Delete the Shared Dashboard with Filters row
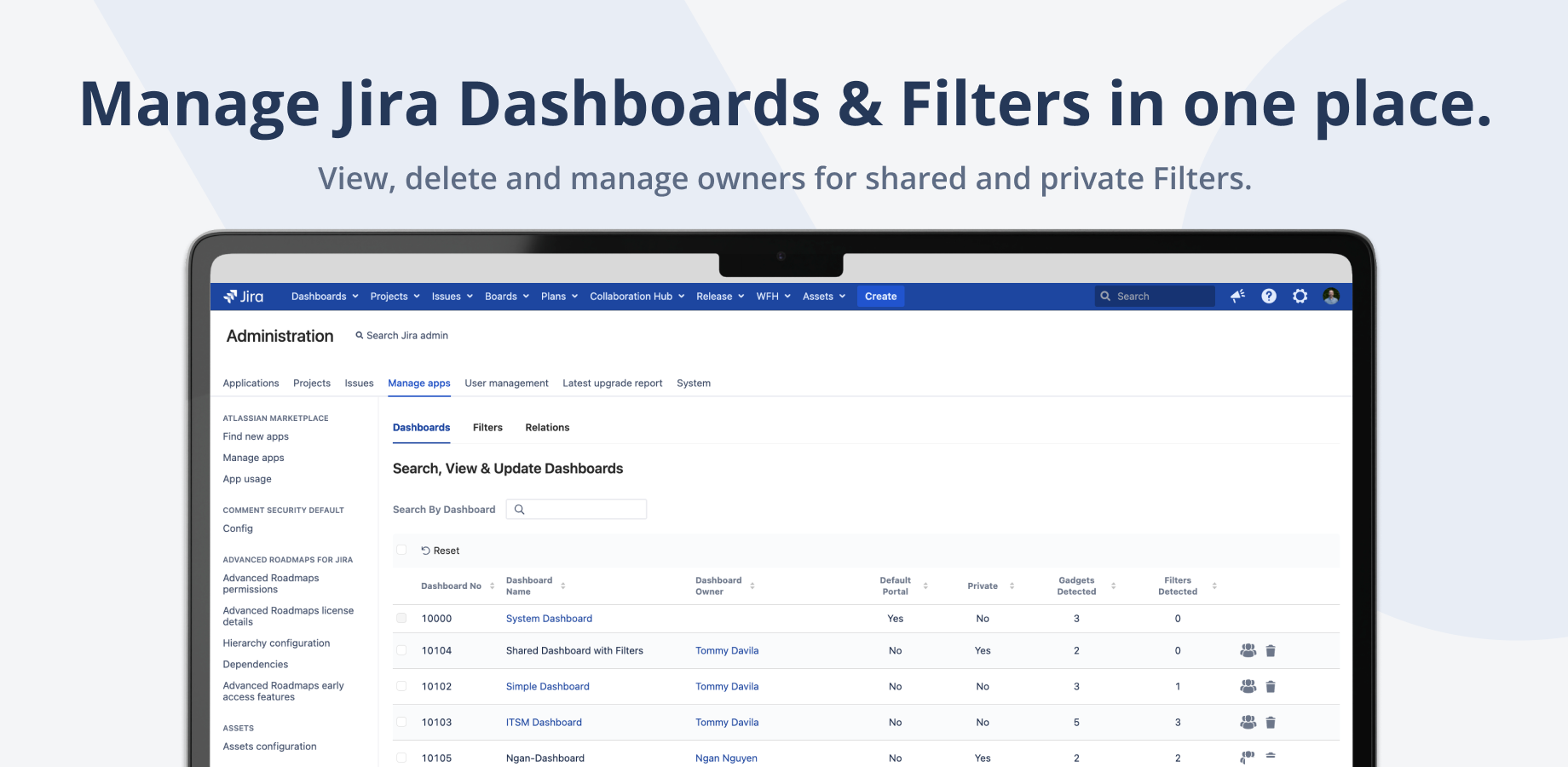 [x=1271, y=650]
